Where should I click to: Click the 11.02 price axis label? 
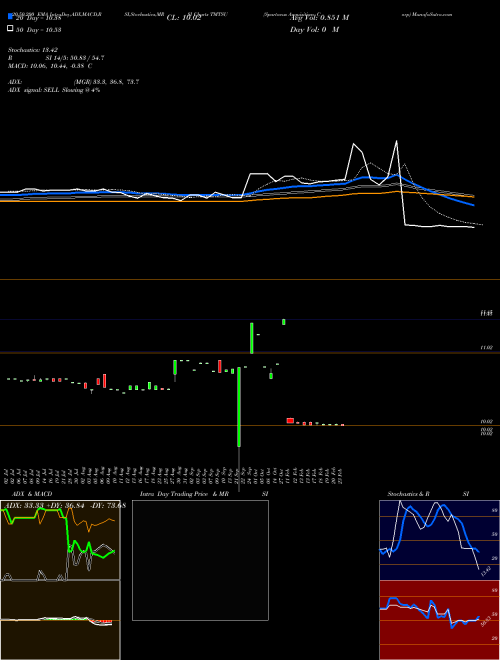(x=487, y=348)
